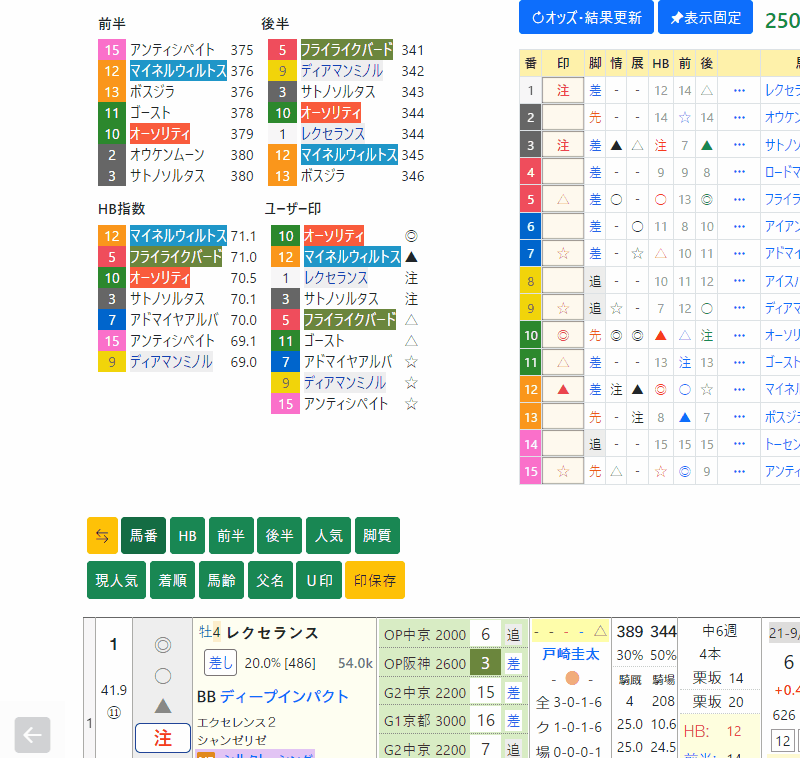Select the double circle mark for horse 1

point(163,645)
